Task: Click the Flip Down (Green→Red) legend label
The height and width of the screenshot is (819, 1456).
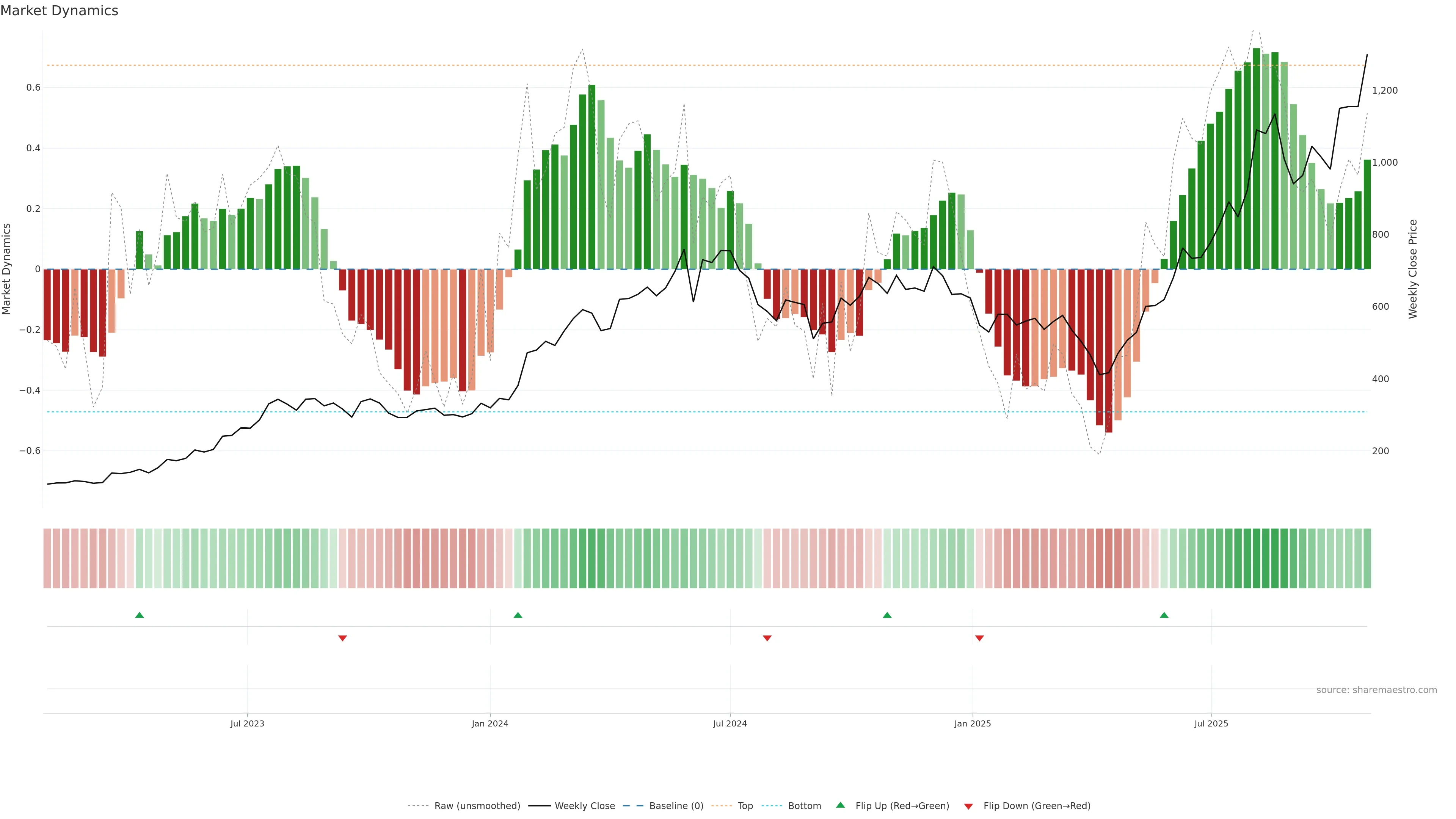Action: [1037, 806]
